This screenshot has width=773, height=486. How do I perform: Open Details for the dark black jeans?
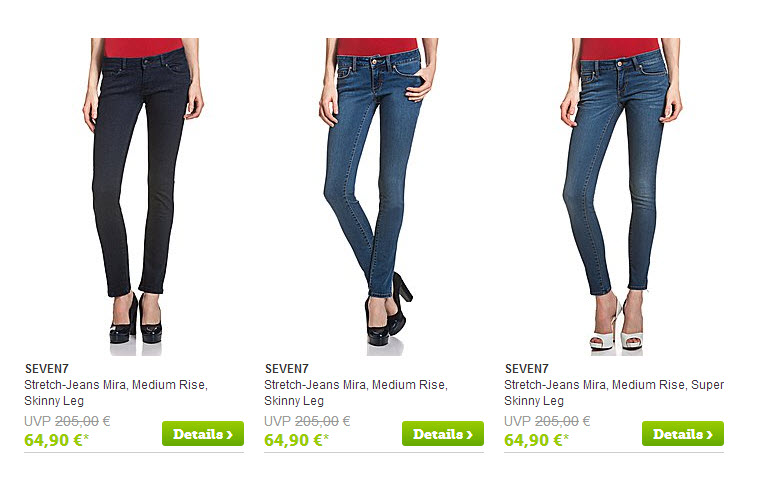[203, 434]
